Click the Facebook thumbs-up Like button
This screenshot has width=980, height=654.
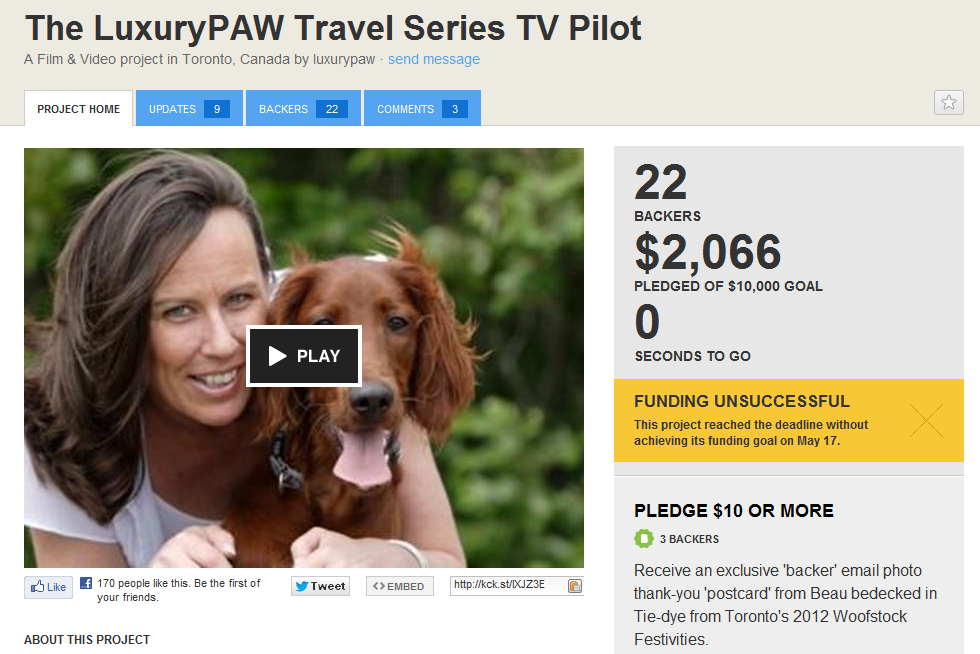click(48, 587)
